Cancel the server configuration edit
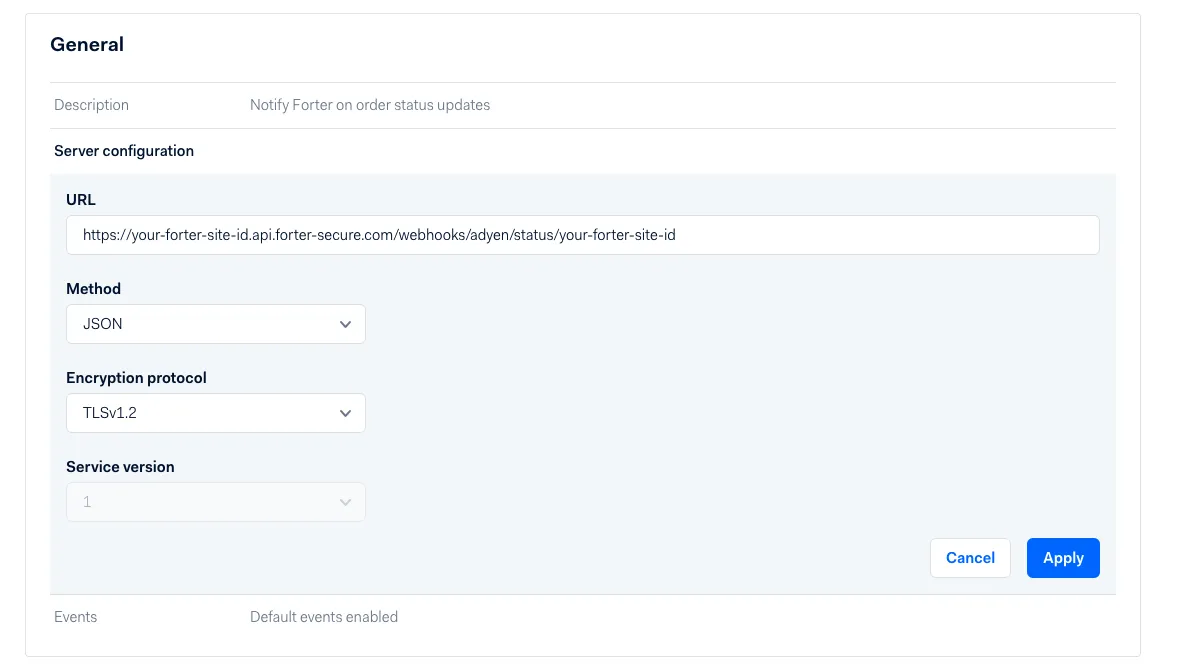This screenshot has width=1195, height=670. (969, 558)
